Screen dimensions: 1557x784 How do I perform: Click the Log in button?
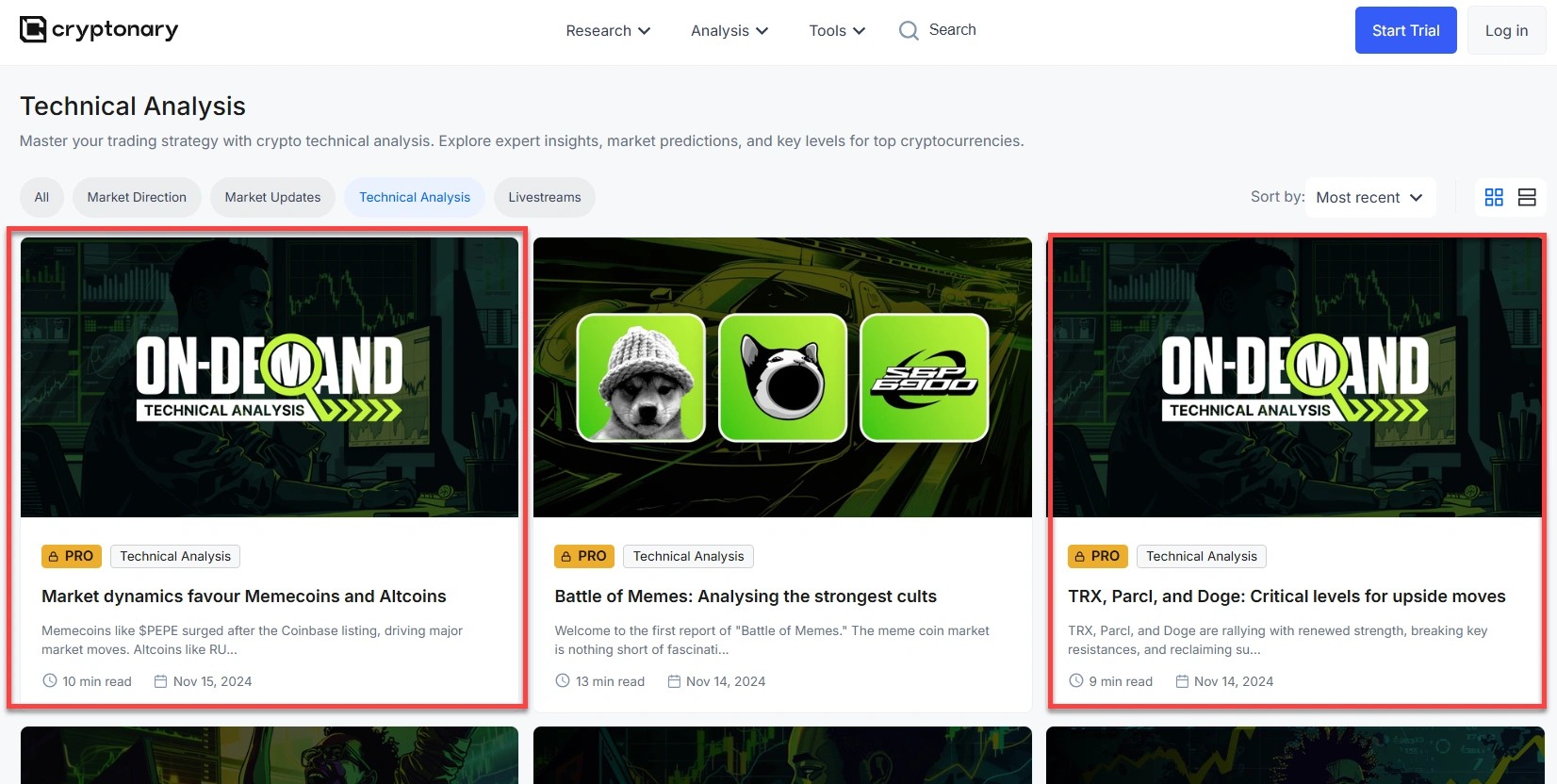coord(1506,30)
